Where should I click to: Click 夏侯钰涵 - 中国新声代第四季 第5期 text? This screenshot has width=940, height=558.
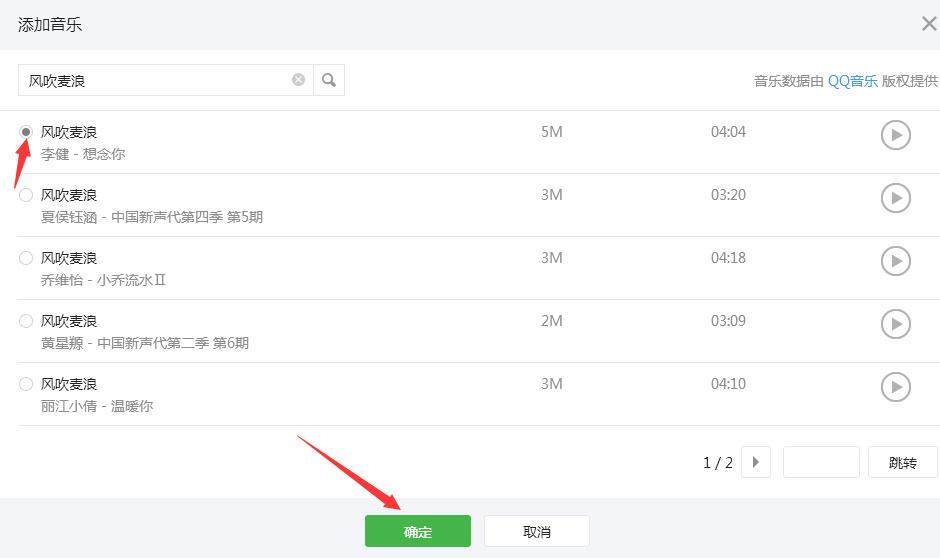point(152,217)
